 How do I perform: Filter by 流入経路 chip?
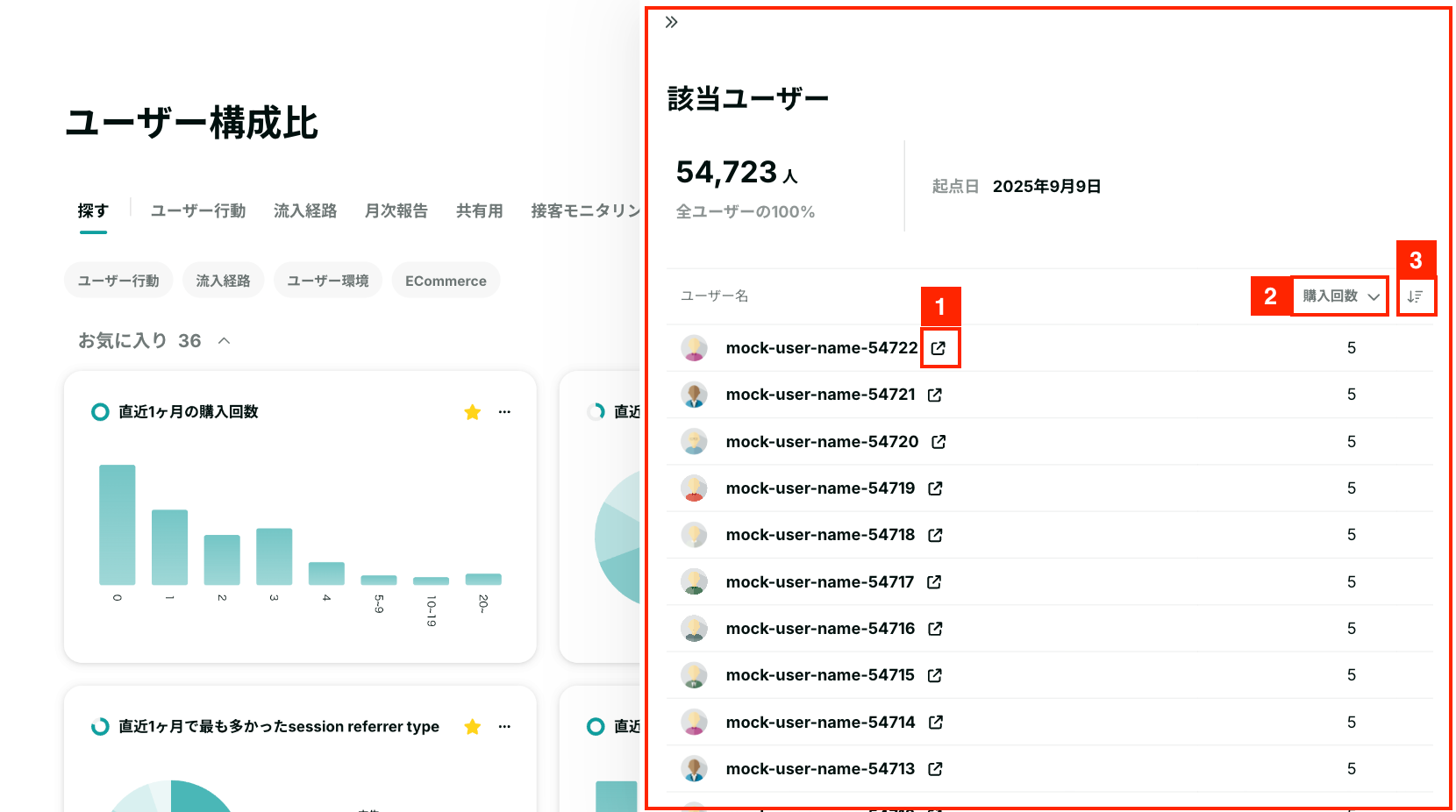(224, 281)
